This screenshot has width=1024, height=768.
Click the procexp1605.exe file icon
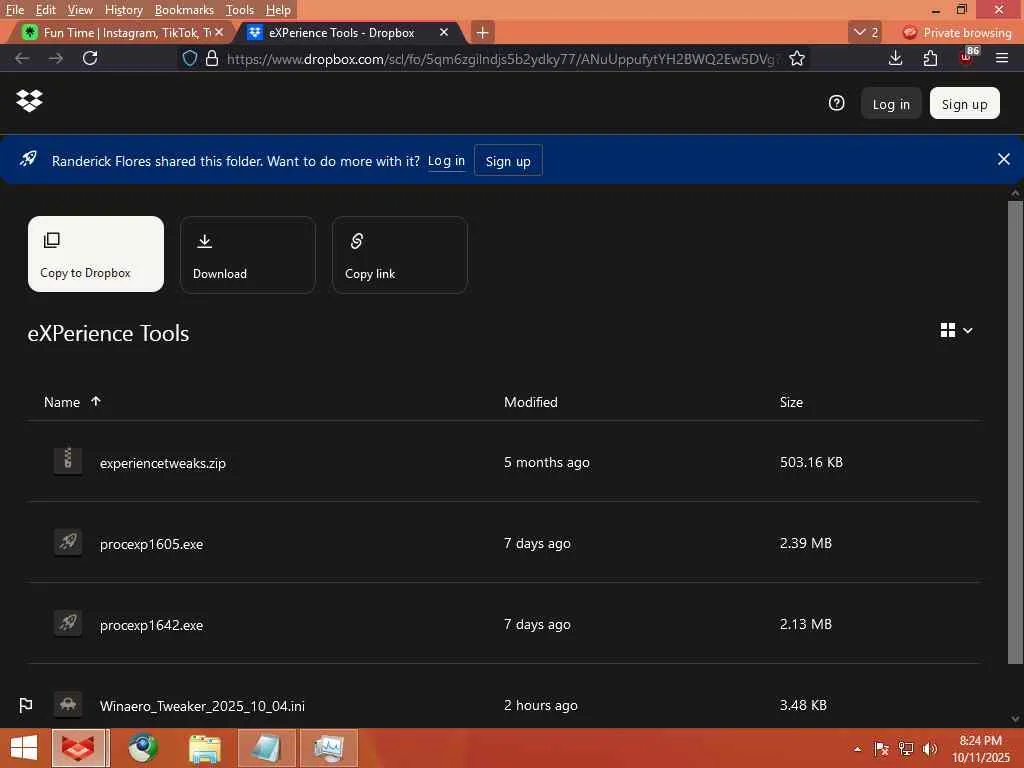pos(68,541)
